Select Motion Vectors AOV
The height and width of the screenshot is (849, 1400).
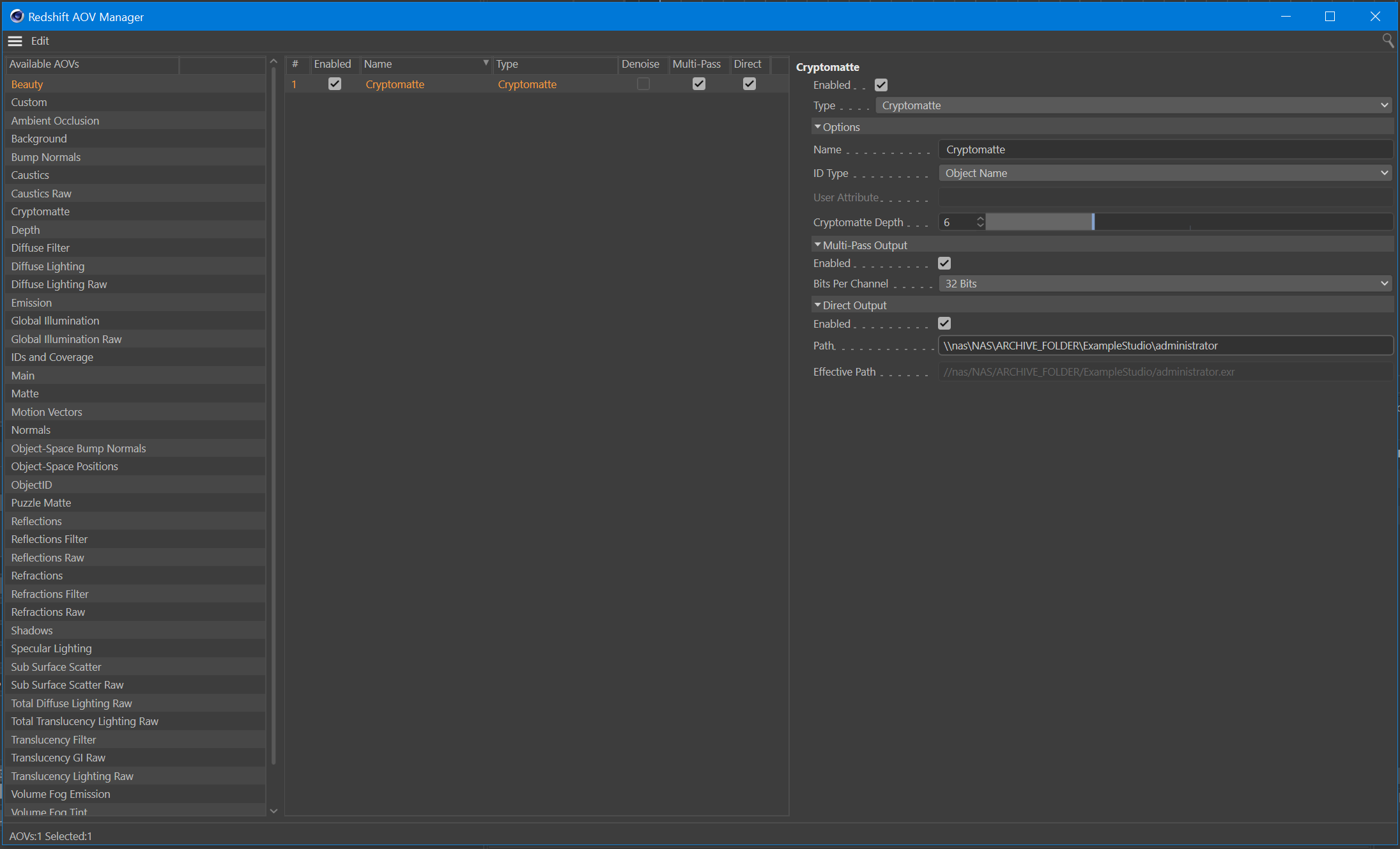click(x=135, y=412)
